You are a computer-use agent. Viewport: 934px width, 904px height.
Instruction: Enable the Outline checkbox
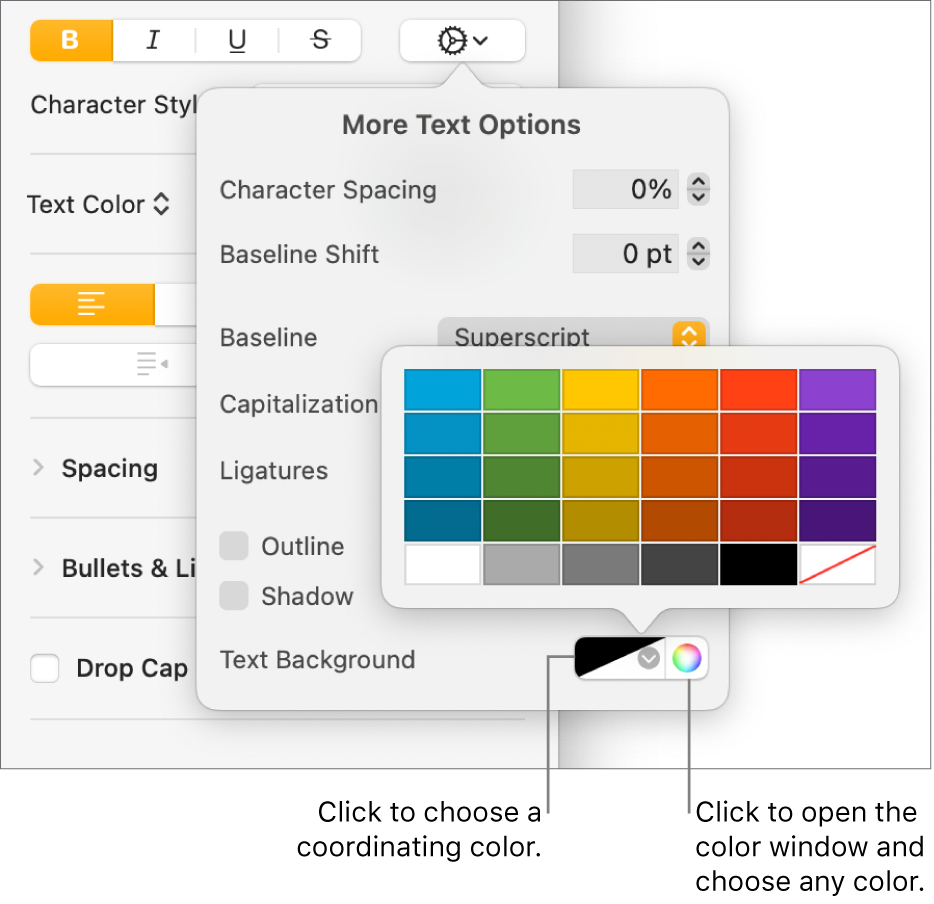click(x=233, y=546)
